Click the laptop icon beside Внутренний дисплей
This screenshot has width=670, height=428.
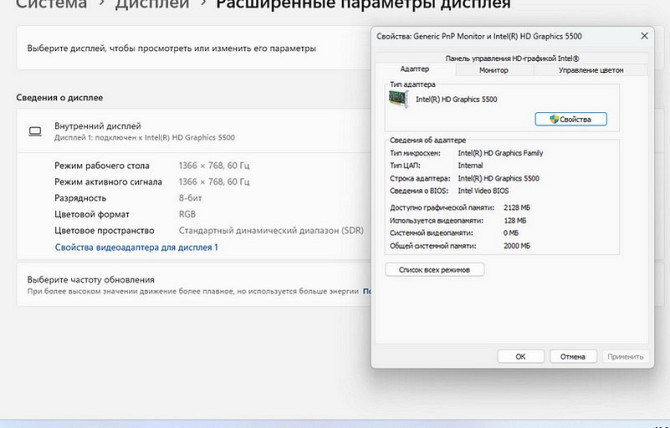pos(35,131)
